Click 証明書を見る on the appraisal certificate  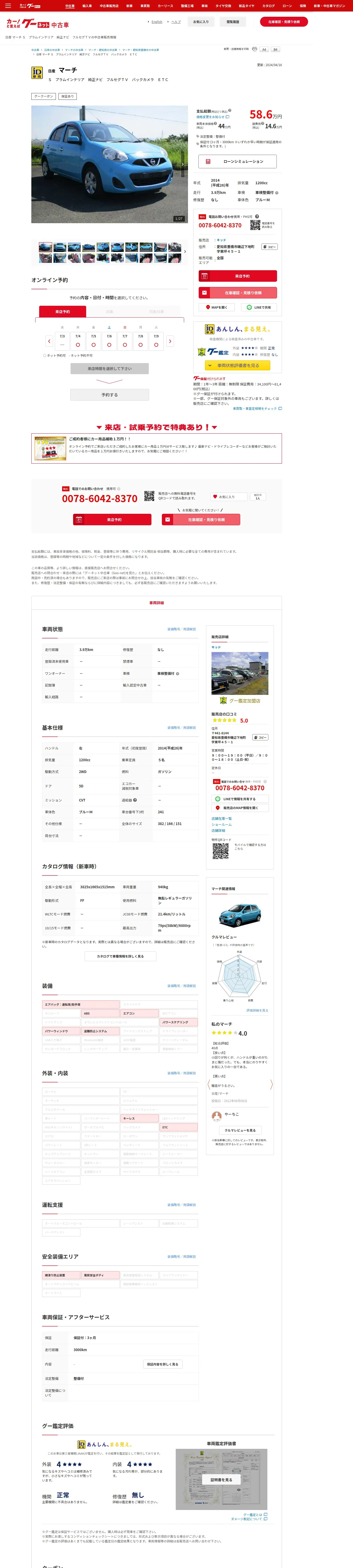[221, 1479]
